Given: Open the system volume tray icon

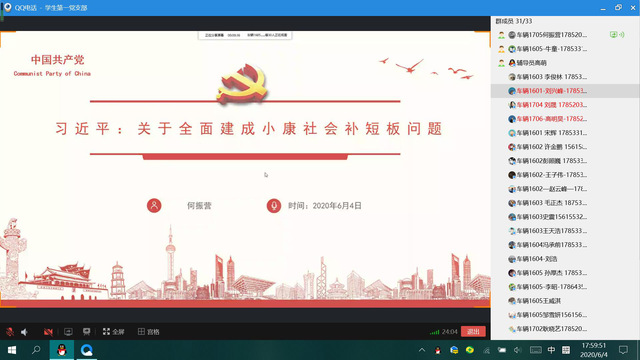Looking at the screenshot, I should (518, 350).
